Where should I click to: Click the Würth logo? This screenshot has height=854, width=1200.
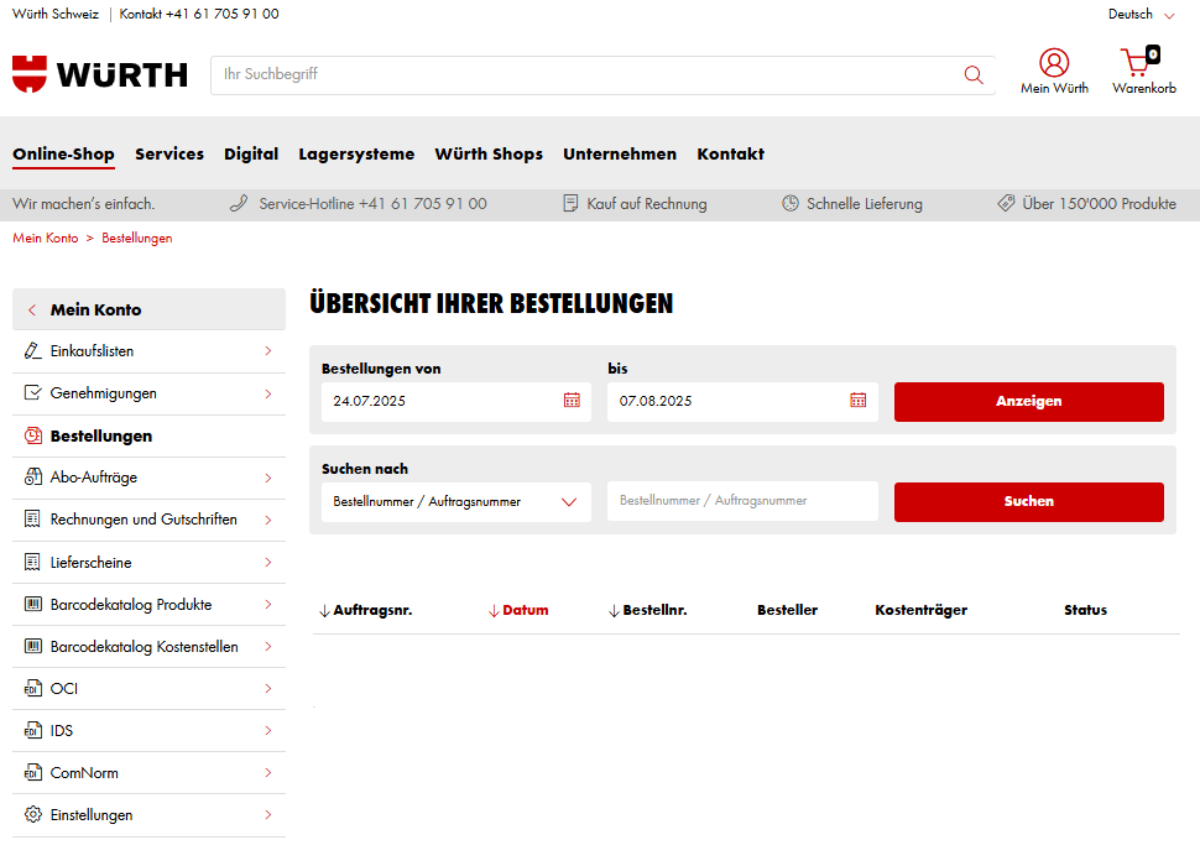100,74
